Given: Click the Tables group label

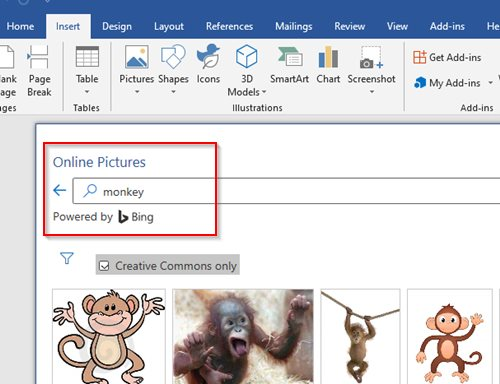Looking at the screenshot, I should point(86,108).
